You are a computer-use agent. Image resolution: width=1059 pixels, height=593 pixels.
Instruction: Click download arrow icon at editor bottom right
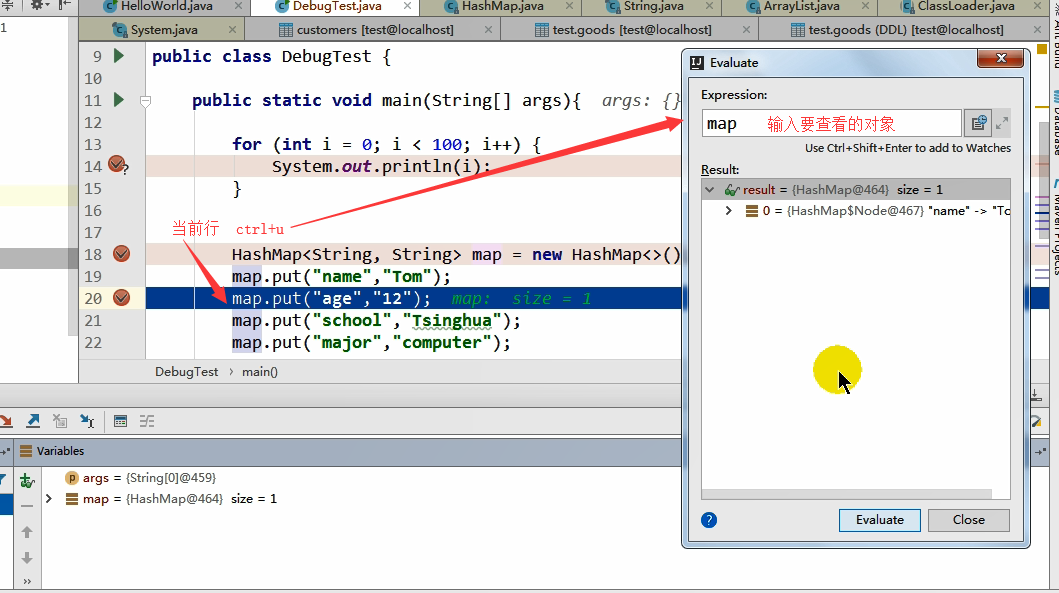click(1036, 396)
